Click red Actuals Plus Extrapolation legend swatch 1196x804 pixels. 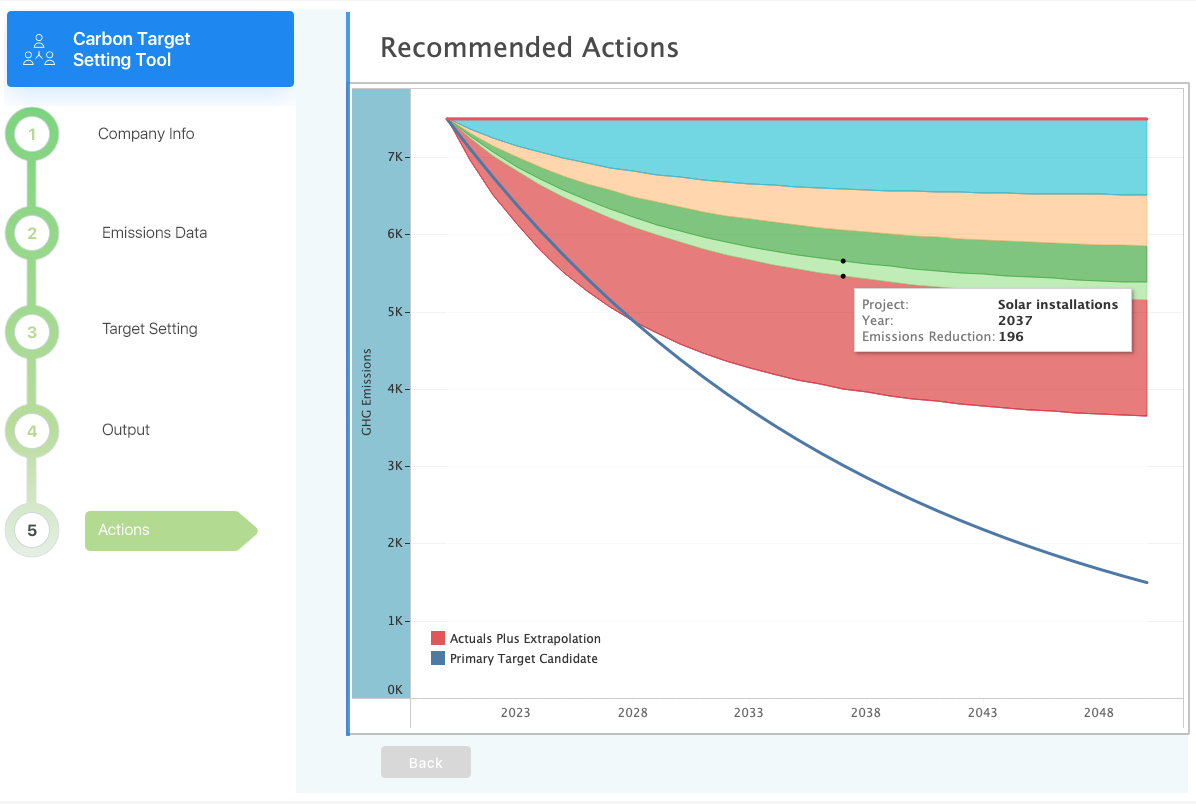click(438, 638)
